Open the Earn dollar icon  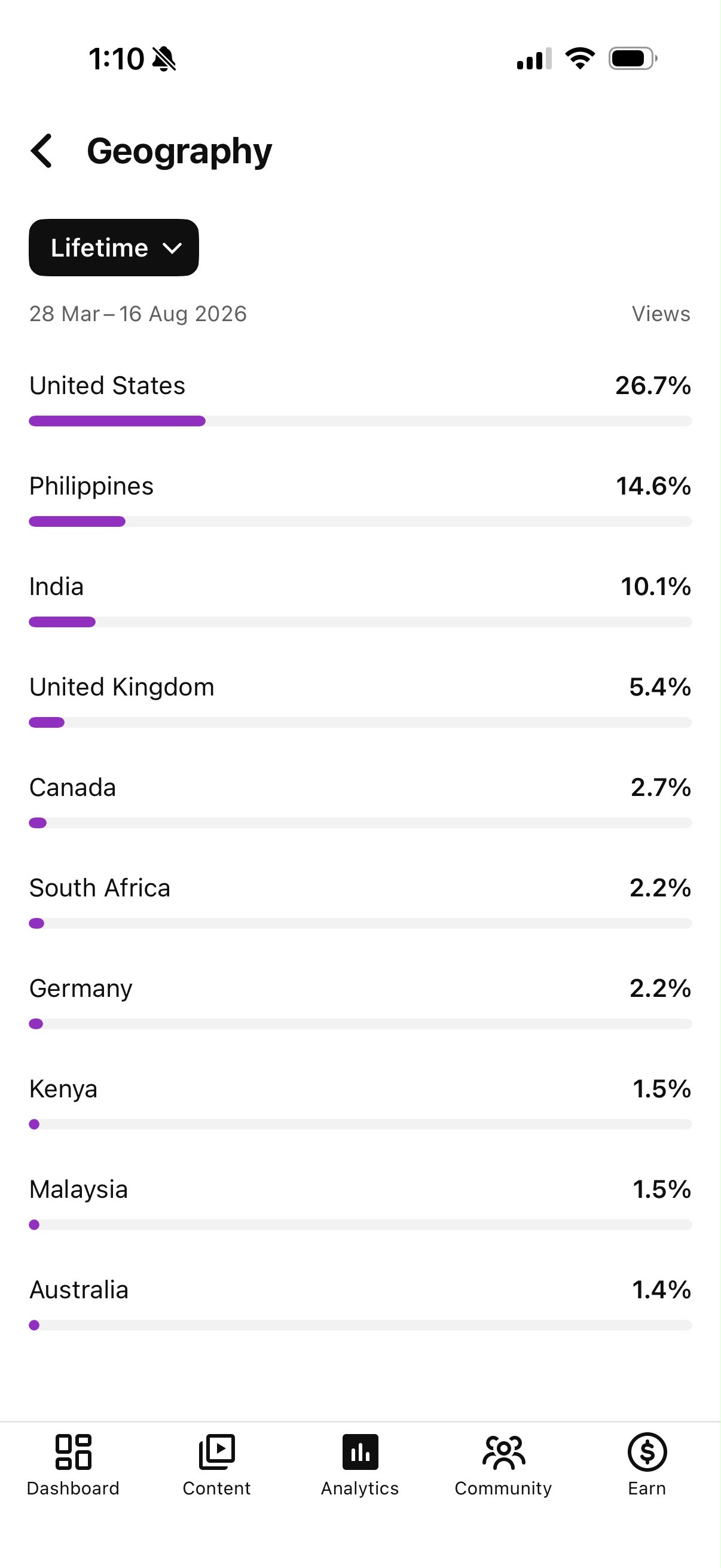tap(647, 1452)
